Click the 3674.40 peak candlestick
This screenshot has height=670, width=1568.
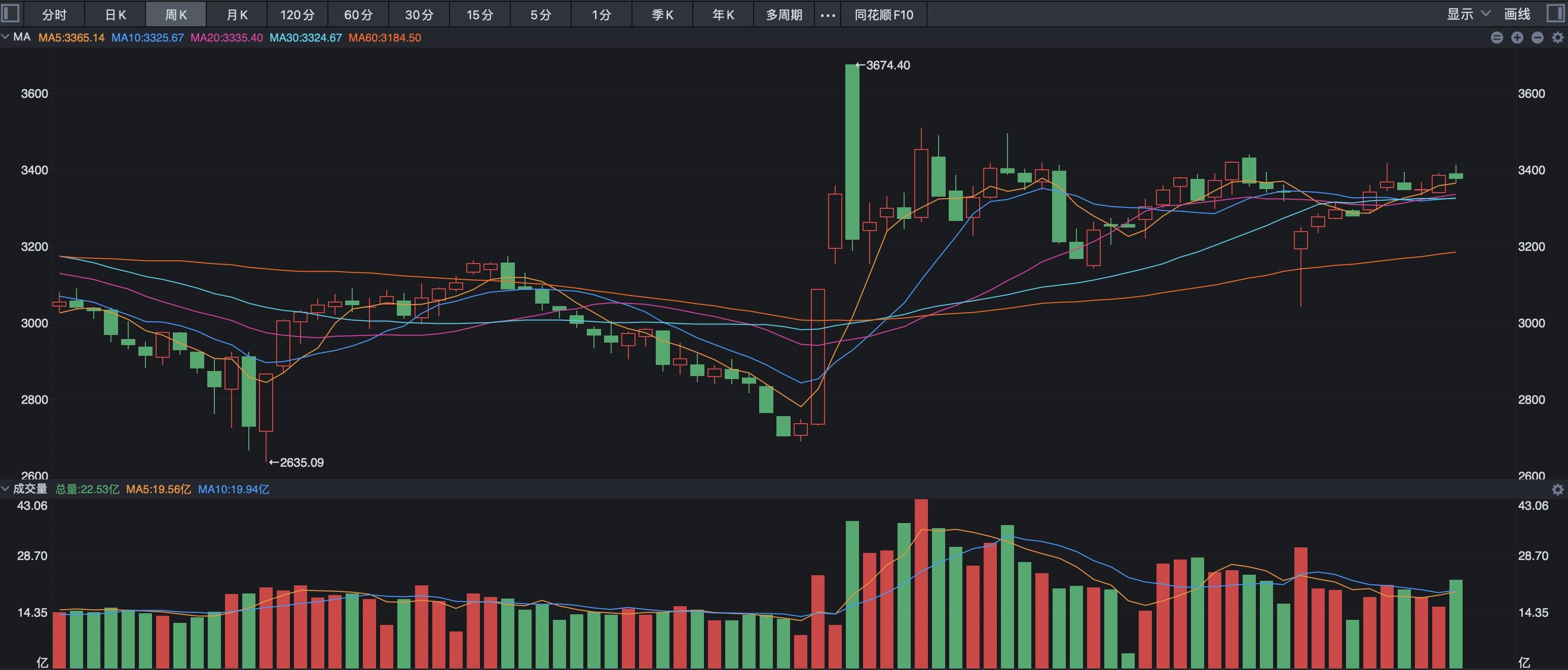852,152
